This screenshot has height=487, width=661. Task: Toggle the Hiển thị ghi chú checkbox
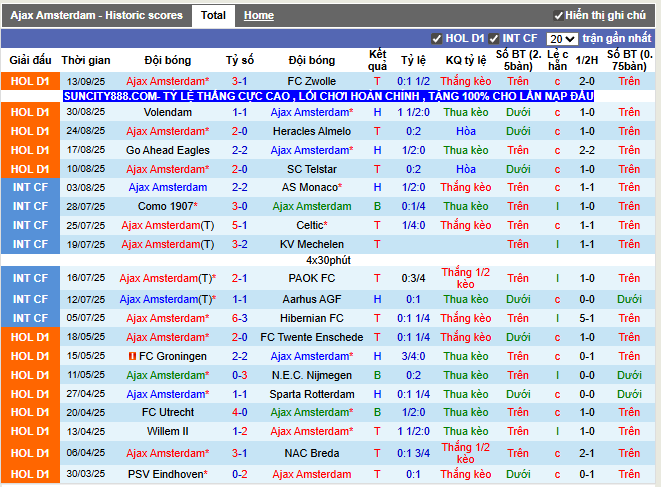tap(559, 16)
